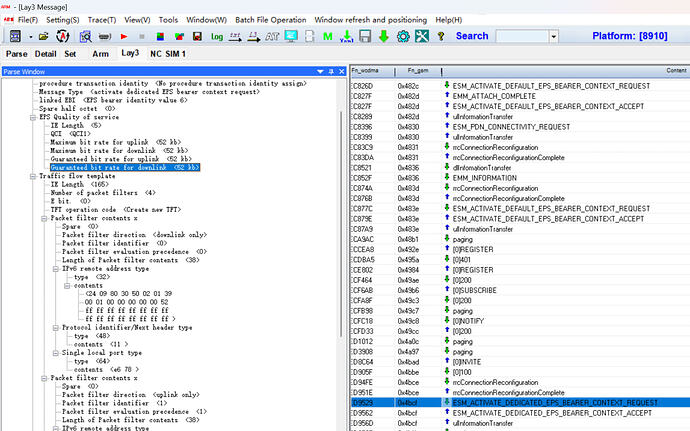
Task: Switch to the Parse tab
Action: coord(17,54)
